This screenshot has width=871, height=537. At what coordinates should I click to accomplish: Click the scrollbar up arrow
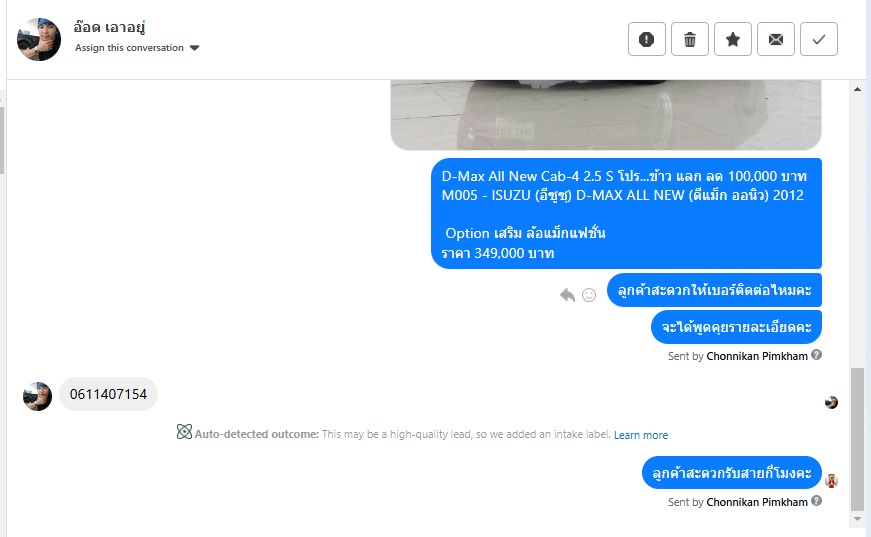857,89
